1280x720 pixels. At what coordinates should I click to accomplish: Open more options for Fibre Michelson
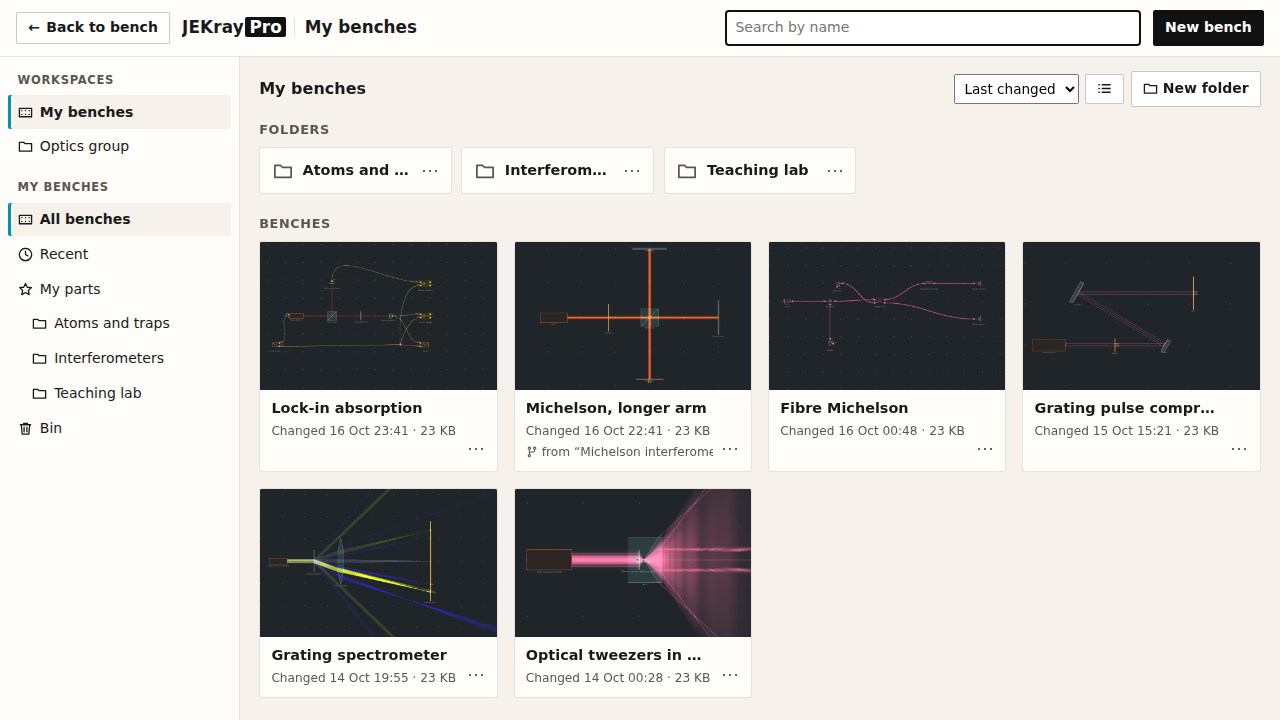pyautogui.click(x=985, y=449)
